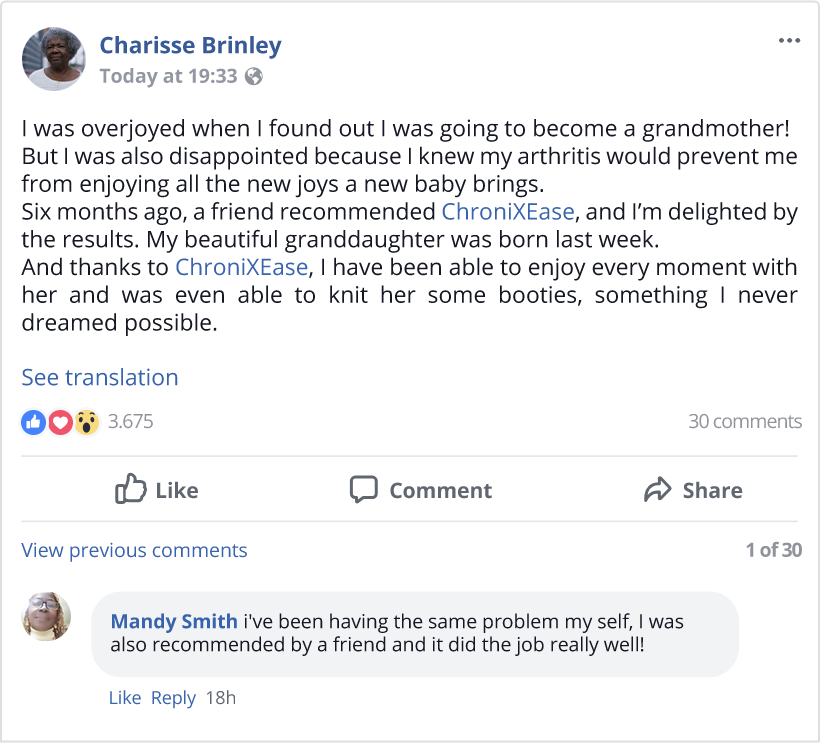Click the yellow wow reaction emoji
820x743 pixels.
[x=87, y=422]
